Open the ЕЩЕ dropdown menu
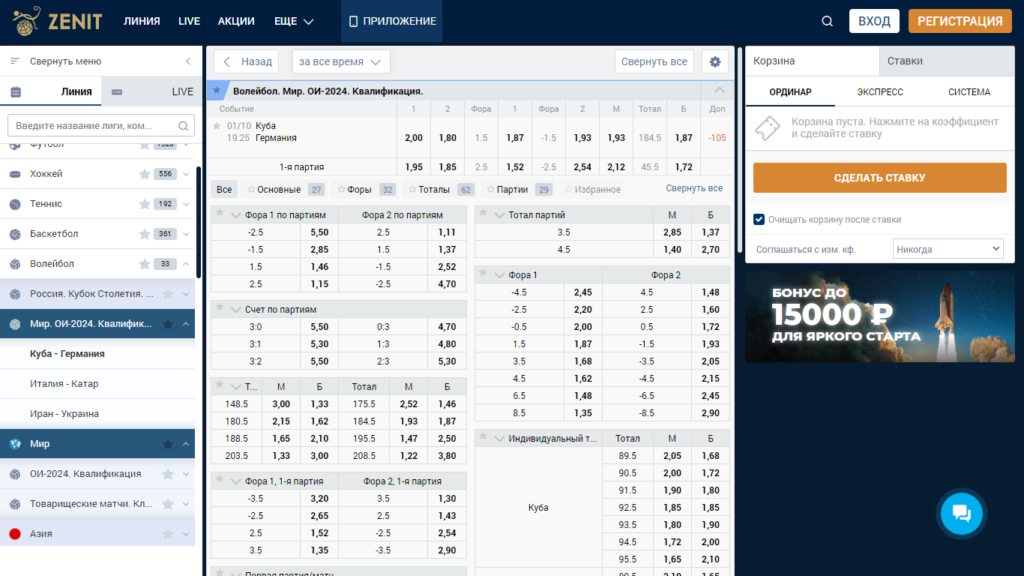1024x576 pixels. coord(294,22)
